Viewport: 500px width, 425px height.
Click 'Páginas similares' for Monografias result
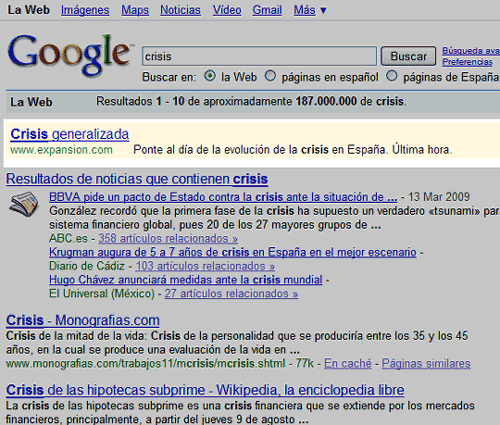(426, 363)
